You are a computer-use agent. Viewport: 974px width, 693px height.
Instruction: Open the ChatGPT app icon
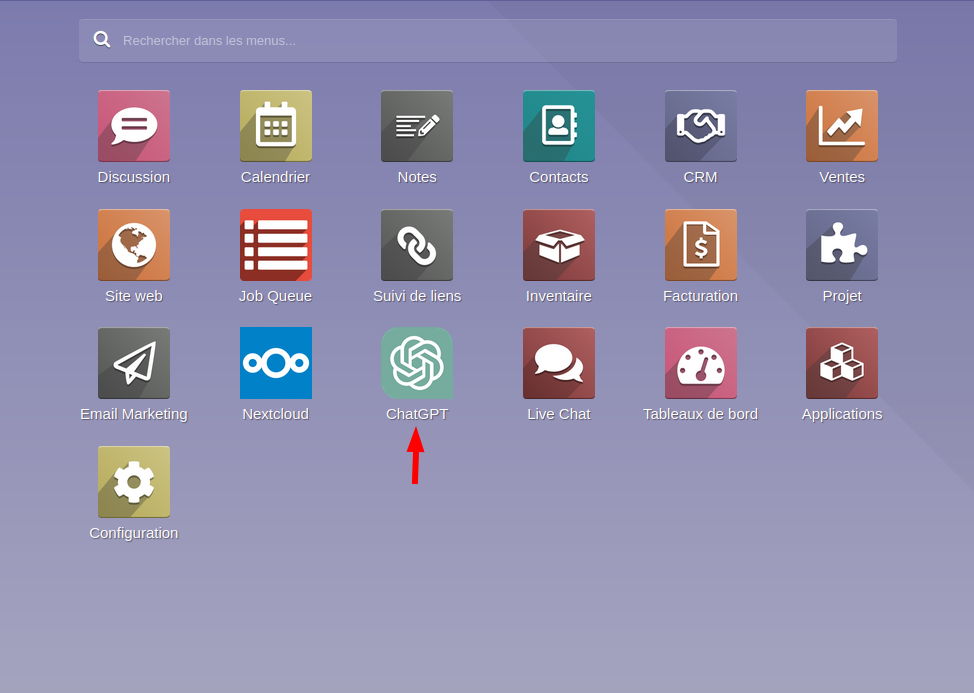pyautogui.click(x=417, y=363)
